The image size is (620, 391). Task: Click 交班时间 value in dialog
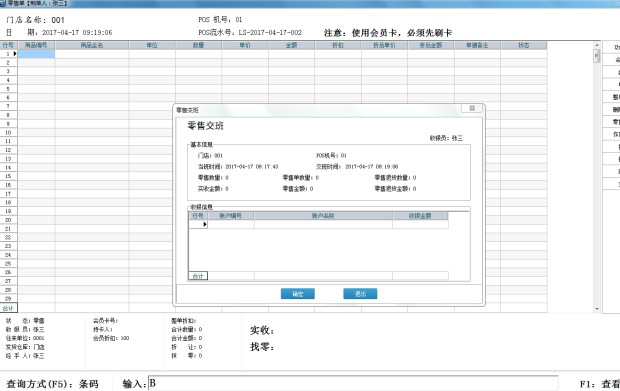372,166
